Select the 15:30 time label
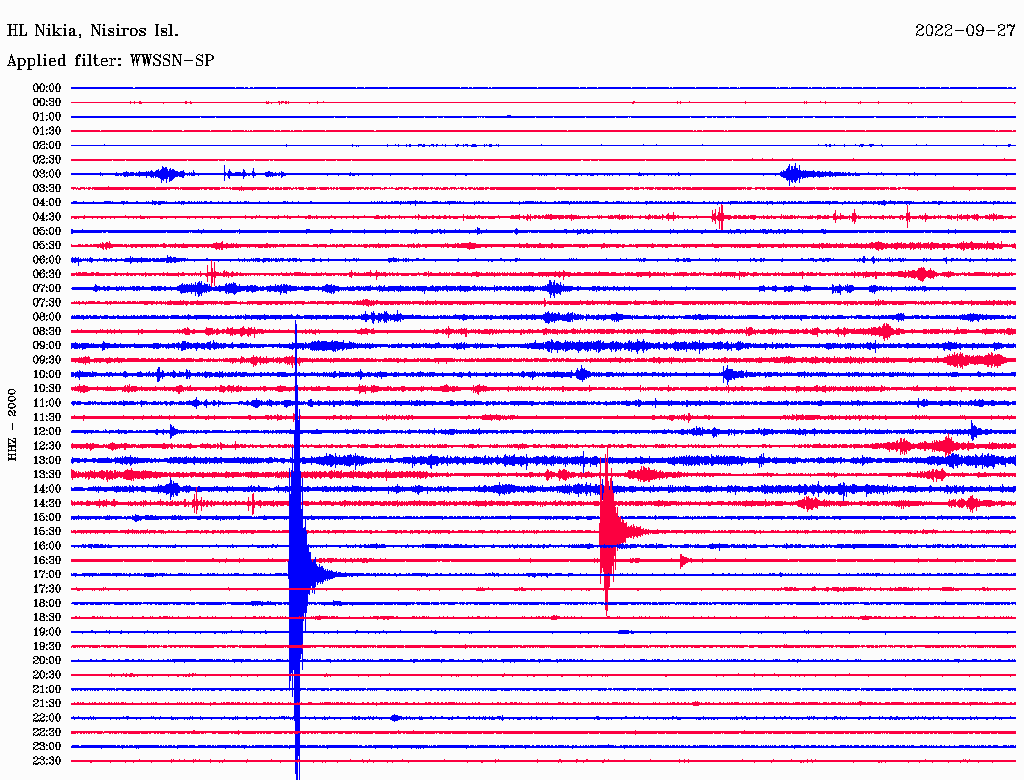The width and height of the screenshot is (1024, 780). pos(47,531)
